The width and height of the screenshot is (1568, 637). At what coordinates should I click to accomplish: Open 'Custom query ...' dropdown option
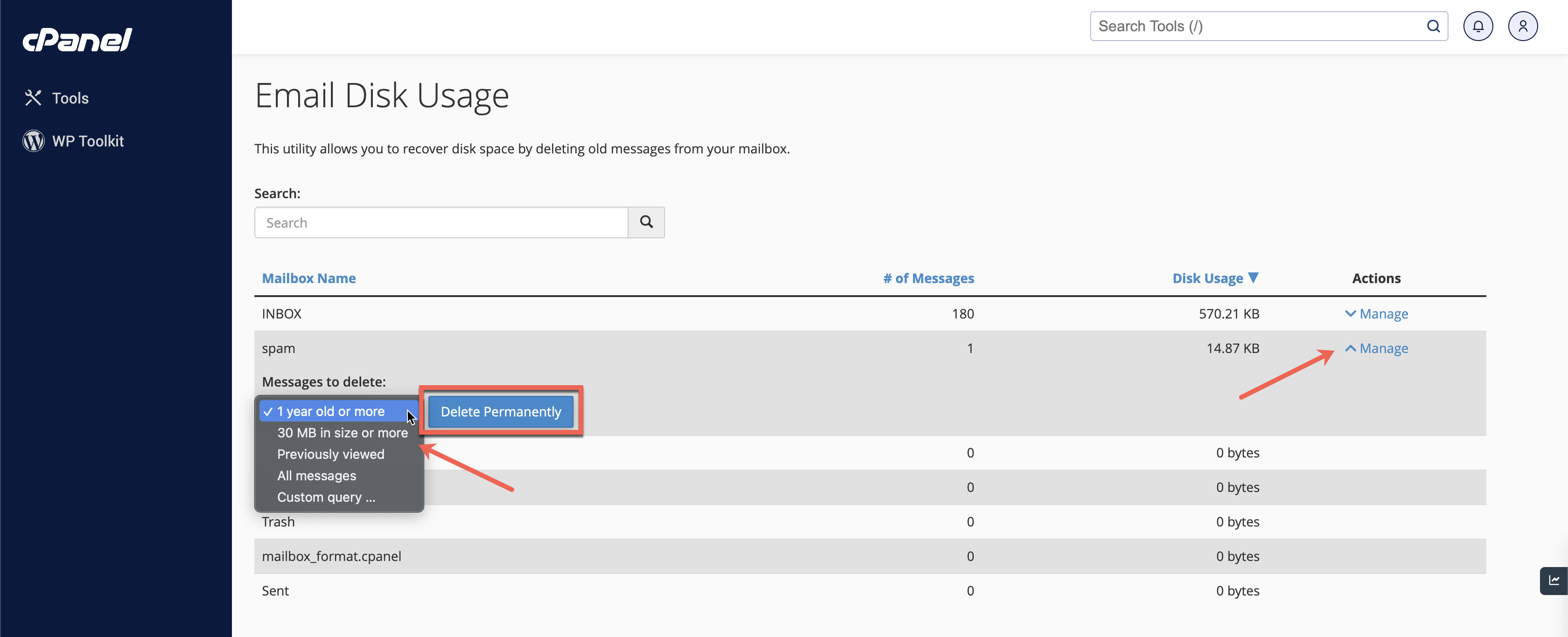point(326,497)
